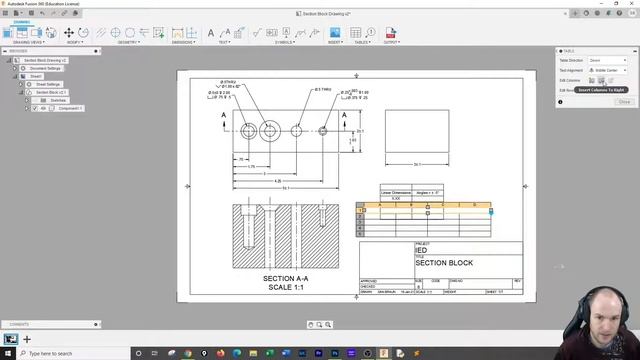Open Microsoft Edge from the taskbar
Image resolution: width=640 pixels, height=360 pixels.
pyautogui.click(x=237, y=353)
